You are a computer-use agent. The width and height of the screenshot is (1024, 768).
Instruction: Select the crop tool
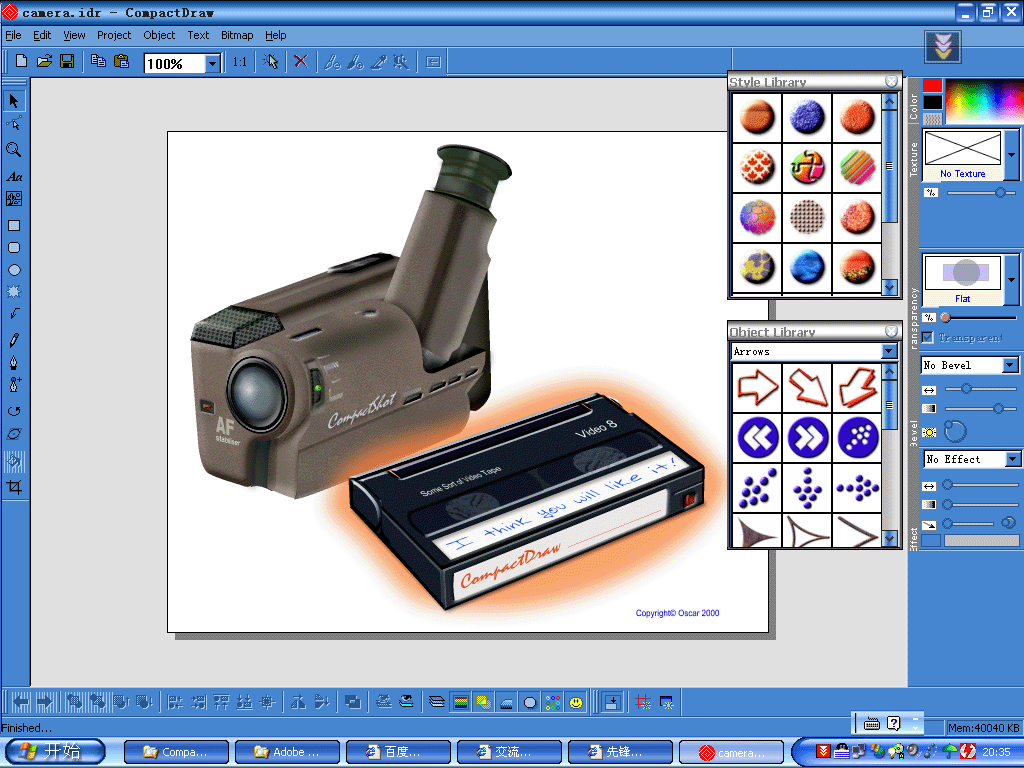click(14, 487)
